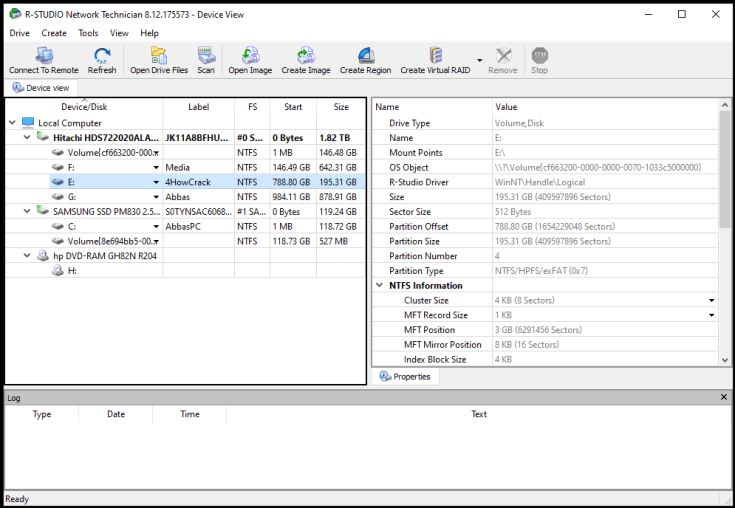Click the properties scrollbar up arrow
Image resolution: width=735 pixels, height=508 pixels.
coord(725,105)
